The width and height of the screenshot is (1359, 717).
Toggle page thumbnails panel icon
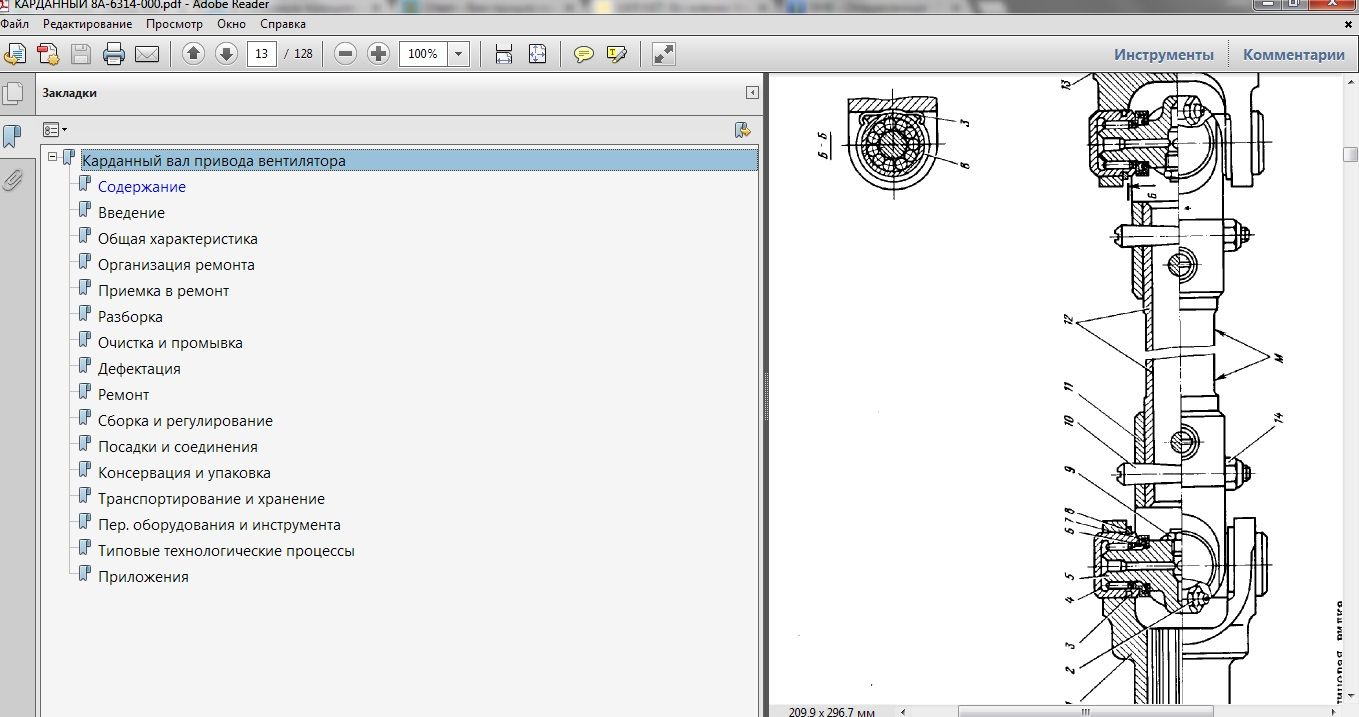pos(13,94)
